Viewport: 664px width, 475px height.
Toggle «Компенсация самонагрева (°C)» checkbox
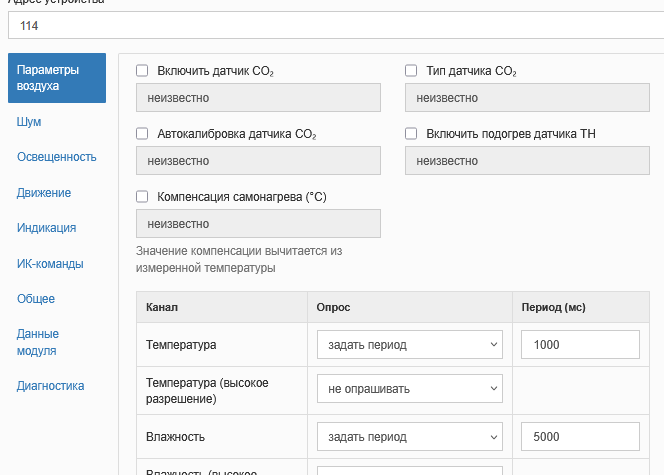[x=142, y=197]
